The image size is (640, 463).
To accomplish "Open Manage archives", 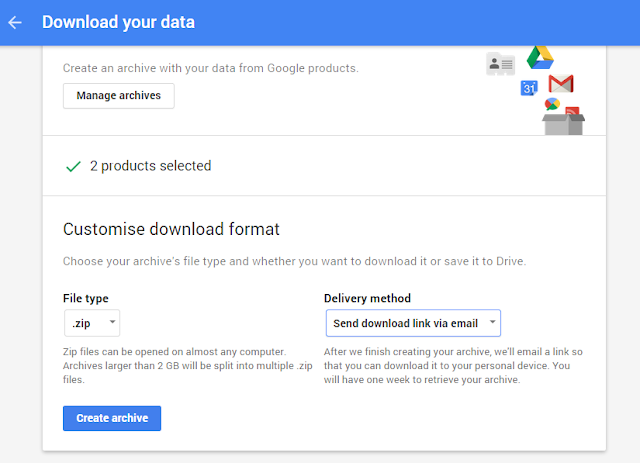I will (x=119, y=96).
